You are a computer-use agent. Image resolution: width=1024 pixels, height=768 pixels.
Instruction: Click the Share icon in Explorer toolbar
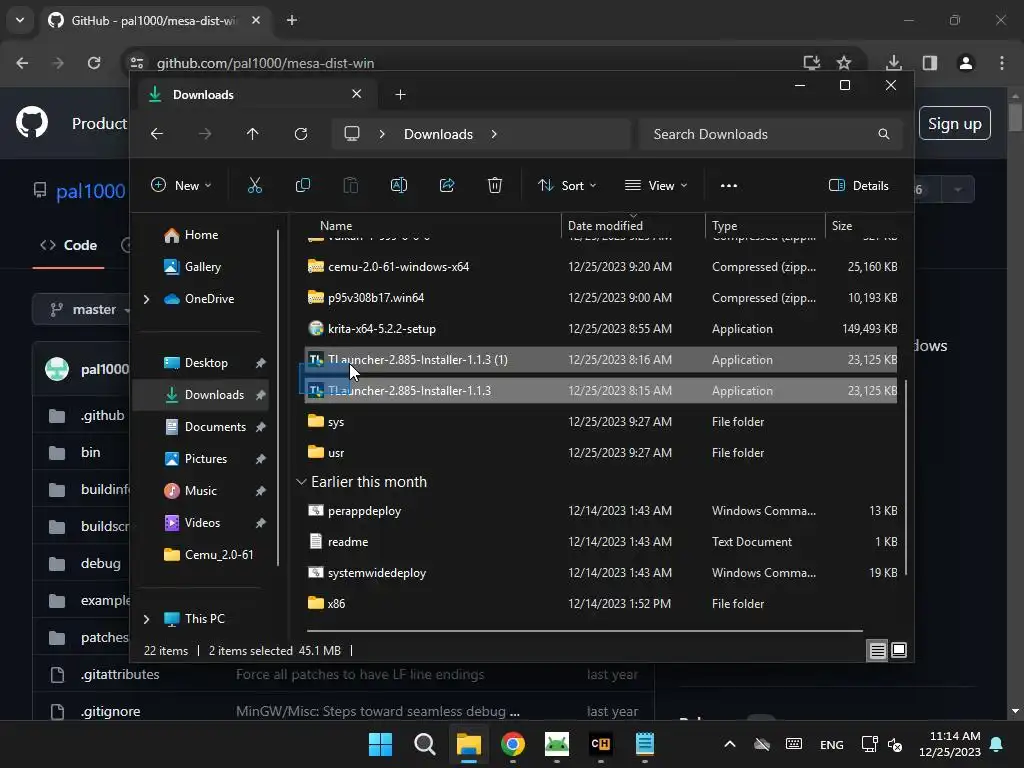(447, 185)
